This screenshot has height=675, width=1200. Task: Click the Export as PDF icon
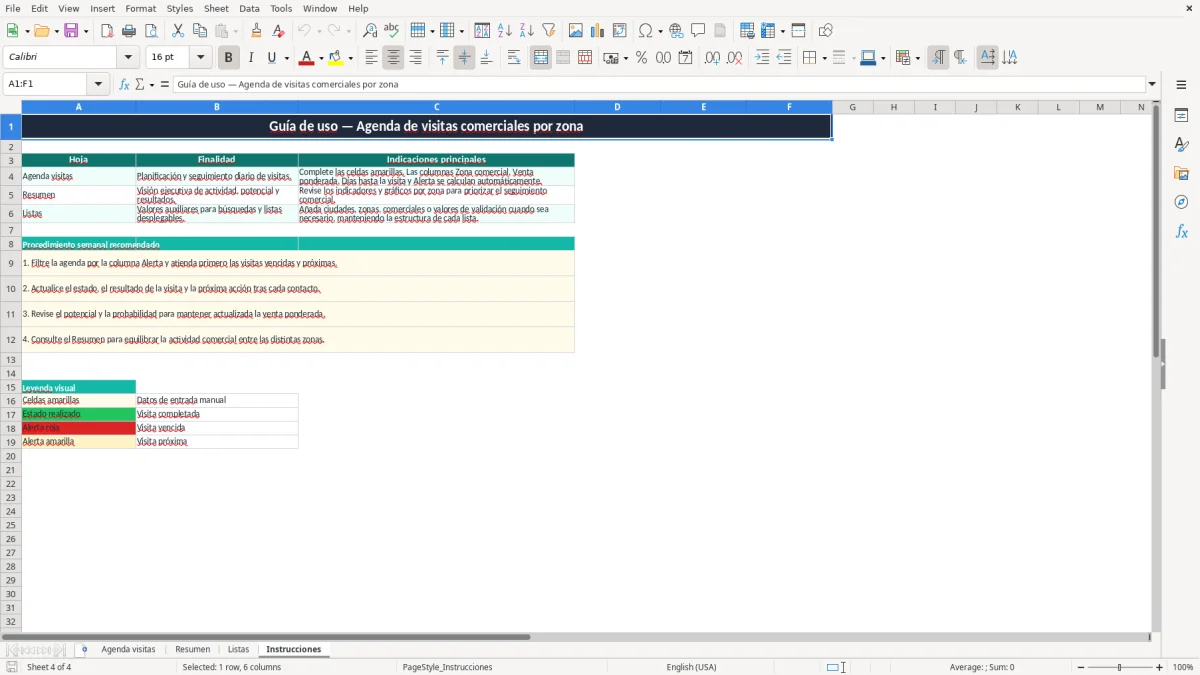coord(107,31)
